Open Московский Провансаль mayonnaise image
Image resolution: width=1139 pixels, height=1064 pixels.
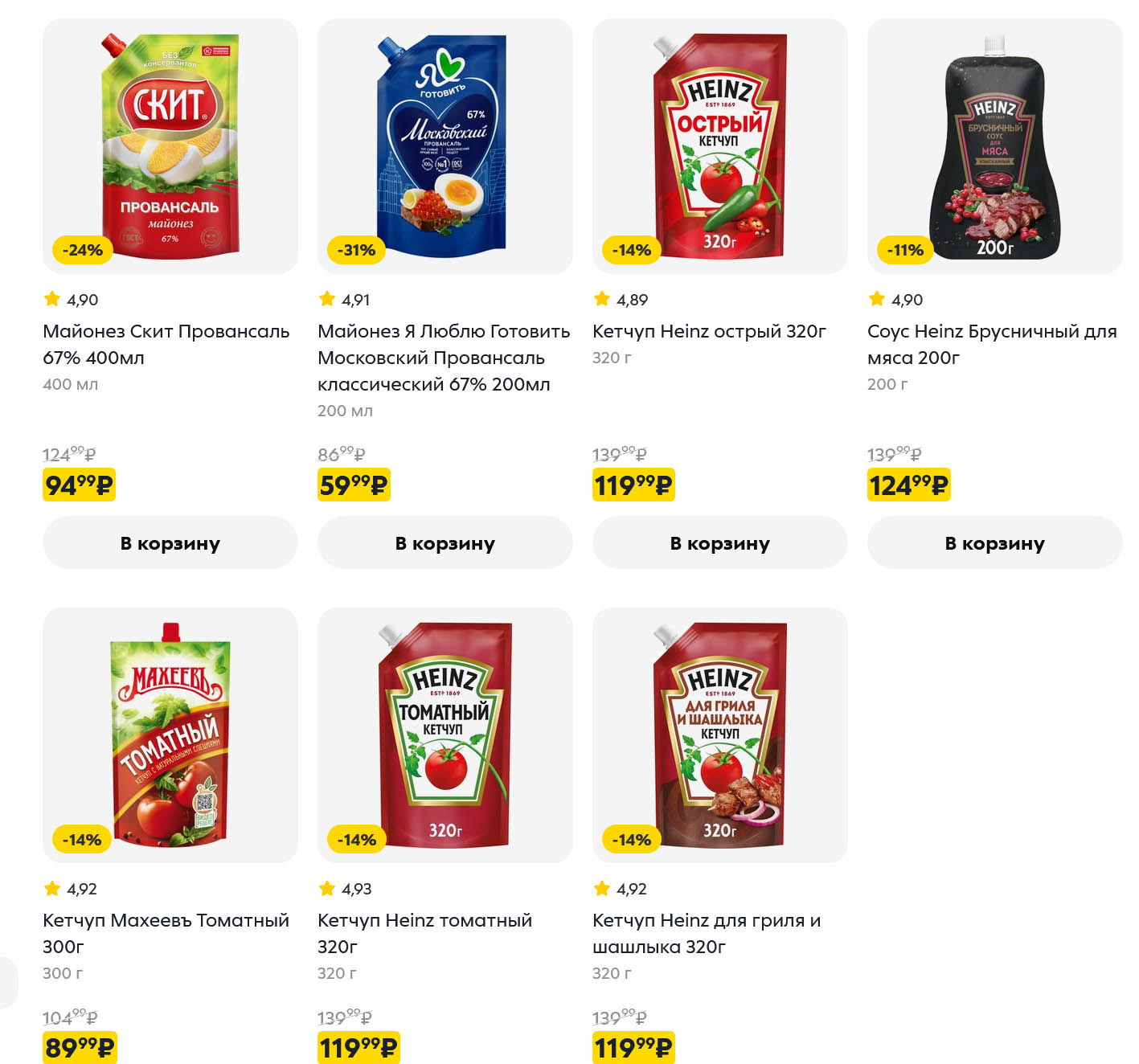pos(445,145)
